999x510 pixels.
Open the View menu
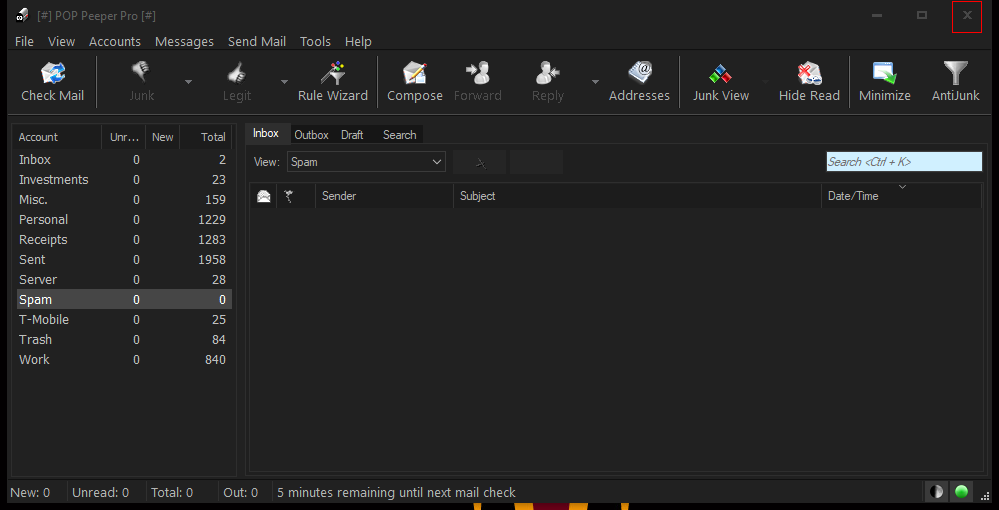coord(61,41)
